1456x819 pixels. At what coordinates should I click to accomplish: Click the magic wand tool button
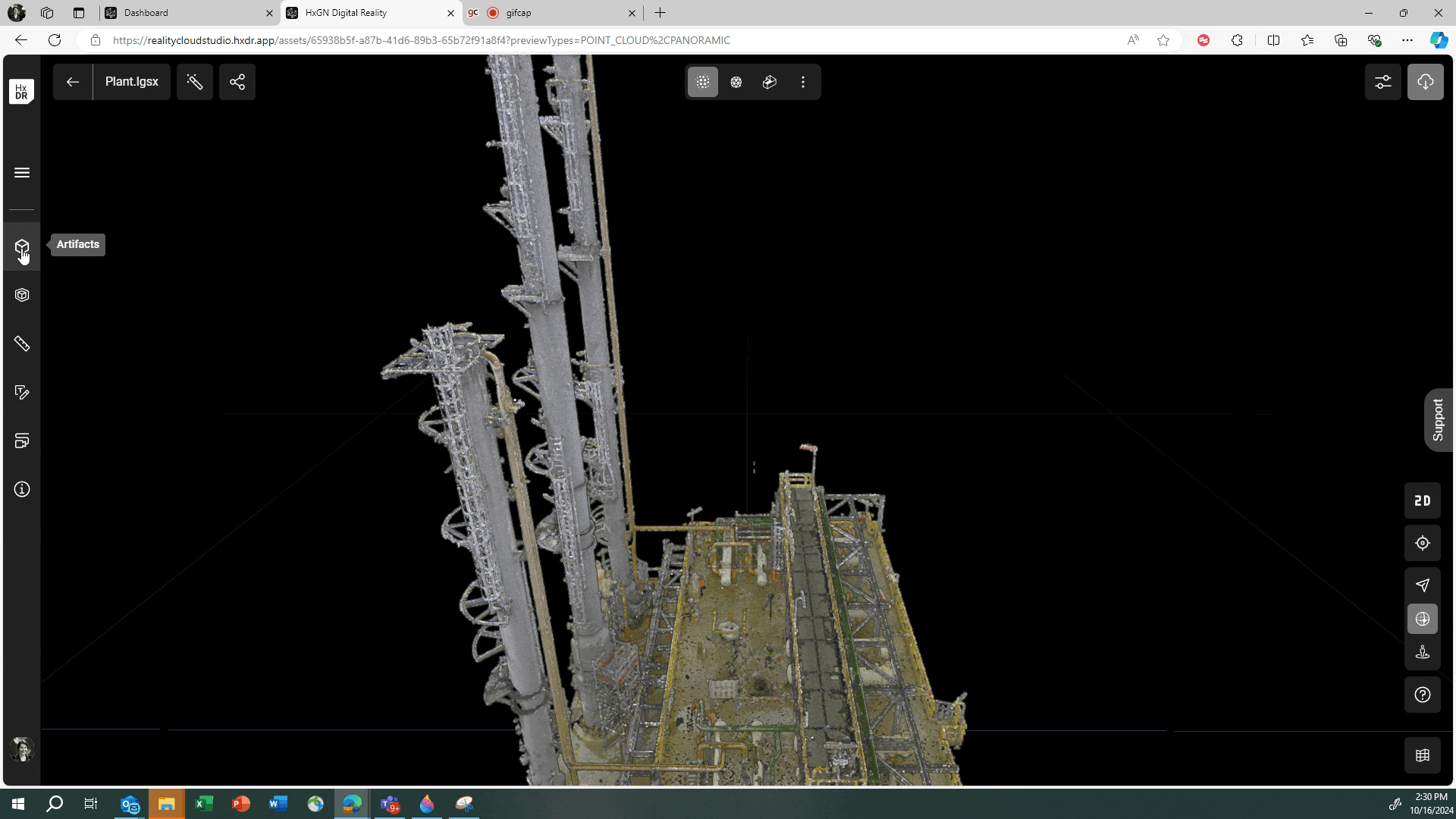tap(195, 82)
